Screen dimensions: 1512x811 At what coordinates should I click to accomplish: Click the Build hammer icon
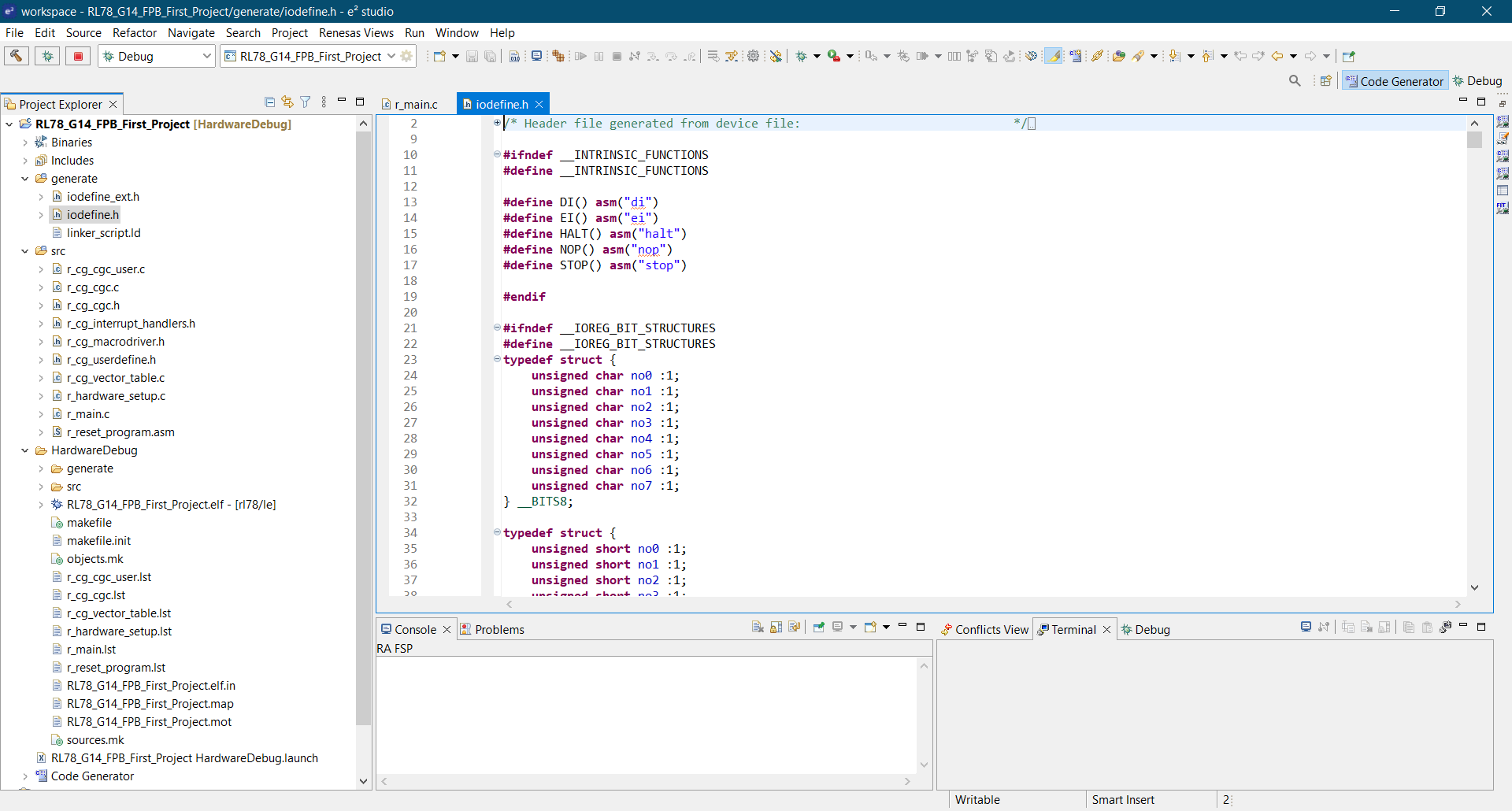tap(16, 56)
